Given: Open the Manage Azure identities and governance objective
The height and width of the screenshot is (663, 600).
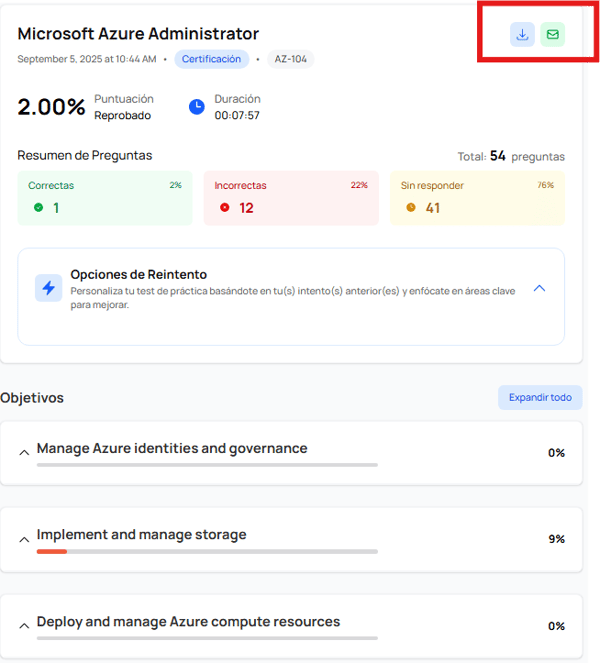Looking at the screenshot, I should [x=172, y=449].
